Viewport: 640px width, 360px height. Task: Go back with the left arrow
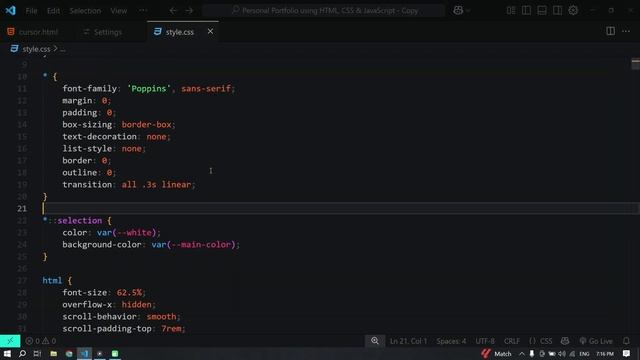[173, 11]
